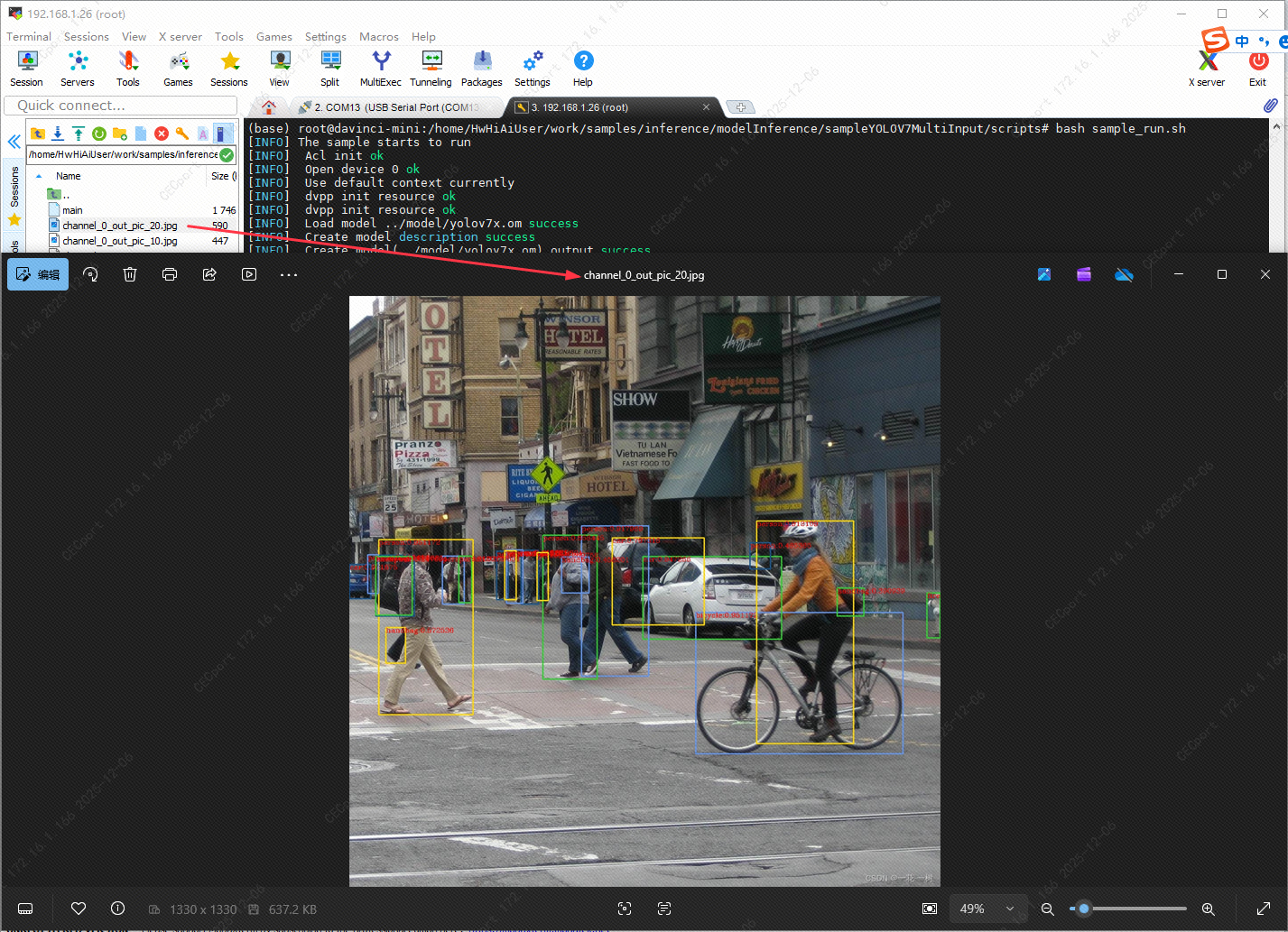Image resolution: width=1288 pixels, height=932 pixels.
Task: Start slideshow from Photos toolbar
Action: (x=249, y=274)
